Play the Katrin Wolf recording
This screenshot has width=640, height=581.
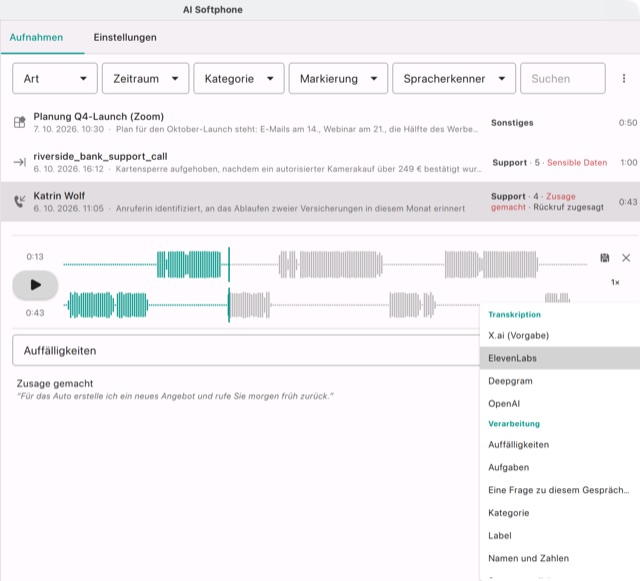pyautogui.click(x=36, y=285)
